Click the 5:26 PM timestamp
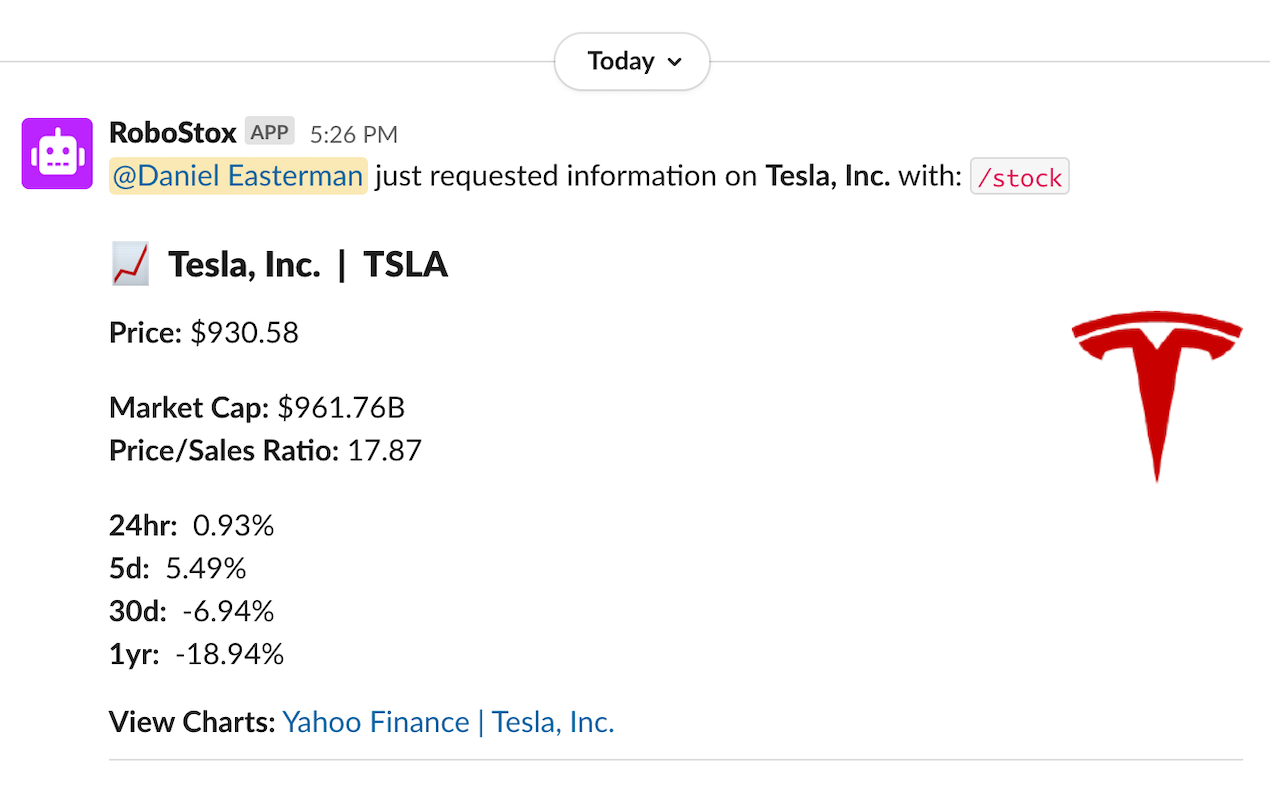Screen dimensions: 1270x791 click(356, 133)
